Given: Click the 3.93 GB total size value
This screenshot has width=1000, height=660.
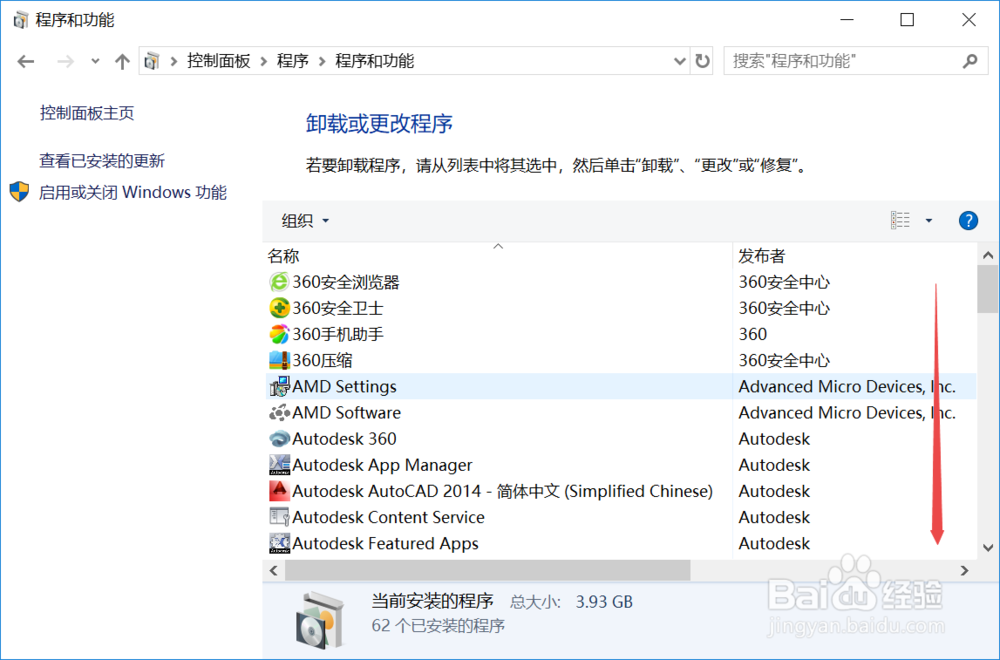Looking at the screenshot, I should 604,602.
